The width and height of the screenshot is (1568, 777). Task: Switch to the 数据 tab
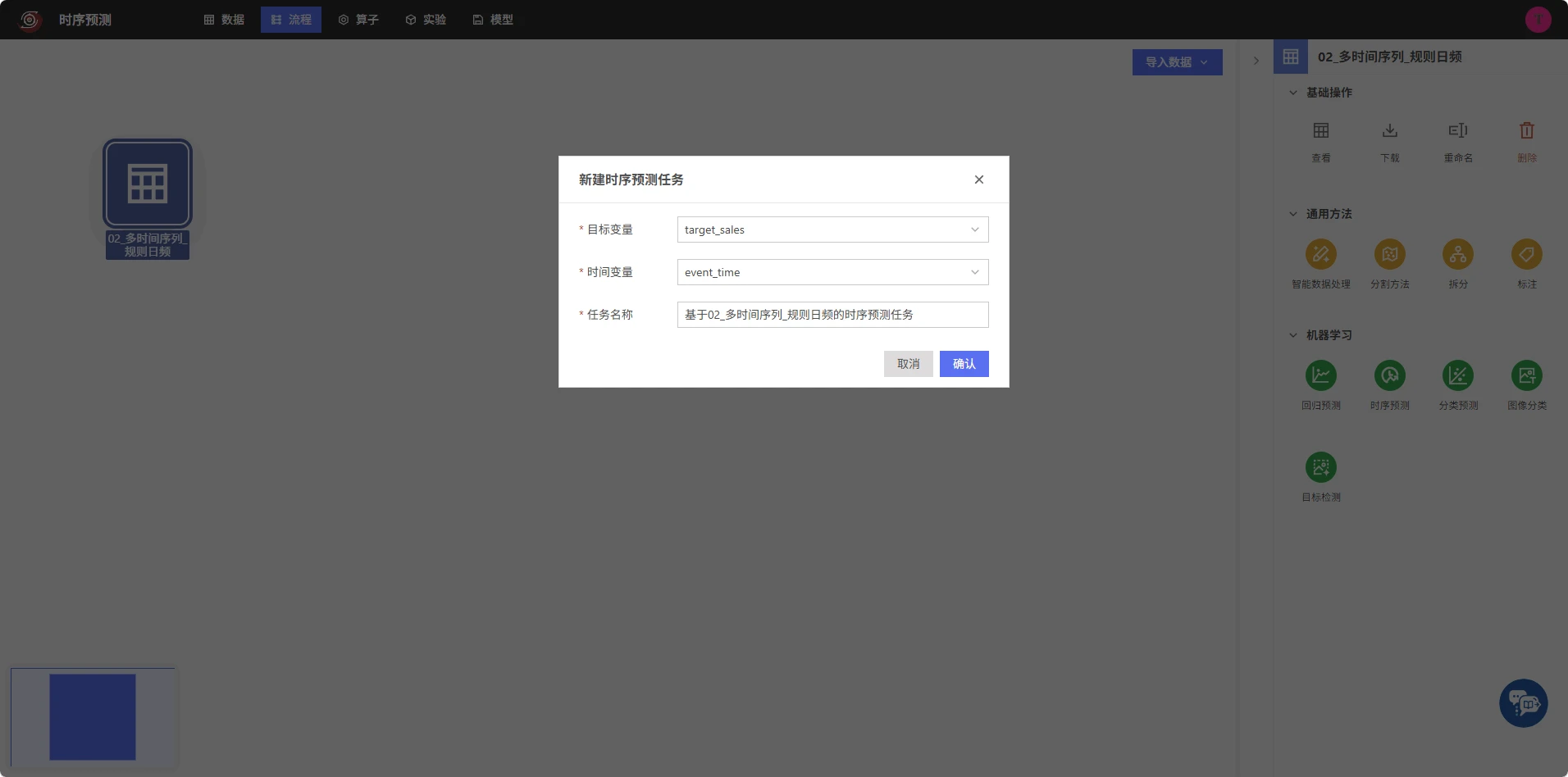pos(224,20)
